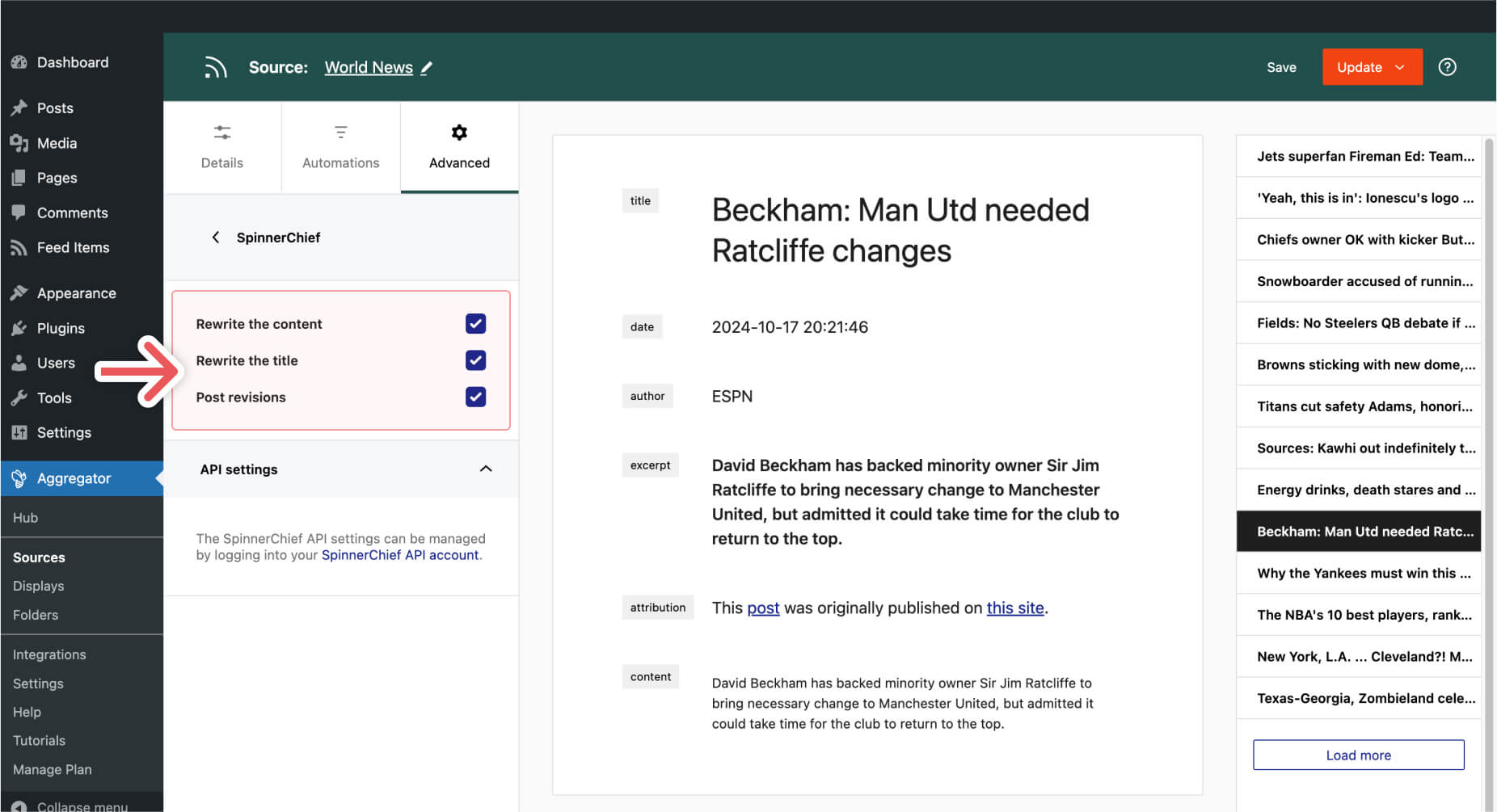The image size is (1497, 812).
Task: Click the Load more button
Action: tap(1358, 755)
